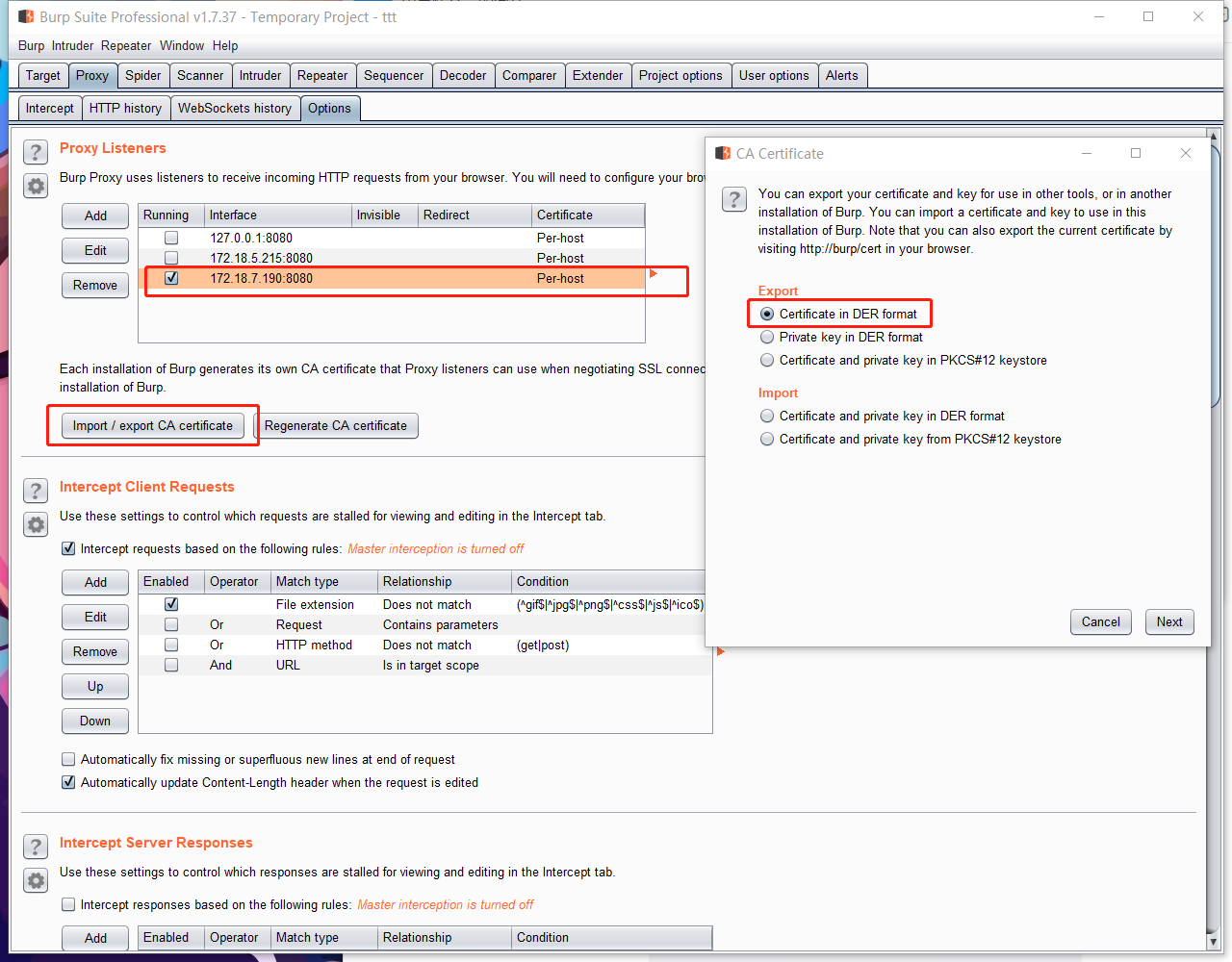This screenshot has width=1232, height=962.
Task: Open the HTTP history sub-tab
Action: coord(125,108)
